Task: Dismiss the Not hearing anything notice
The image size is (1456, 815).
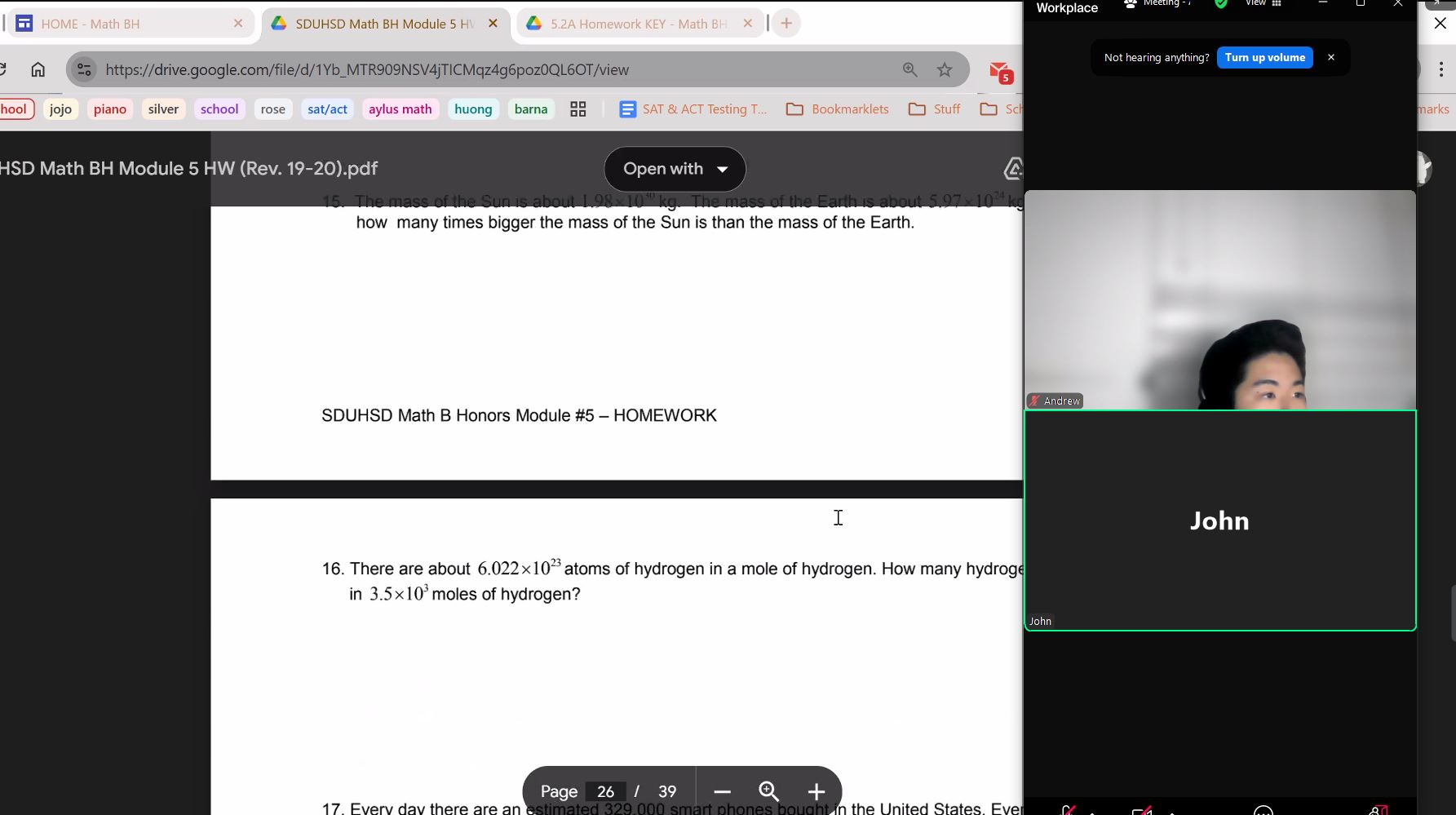Action: pyautogui.click(x=1331, y=57)
